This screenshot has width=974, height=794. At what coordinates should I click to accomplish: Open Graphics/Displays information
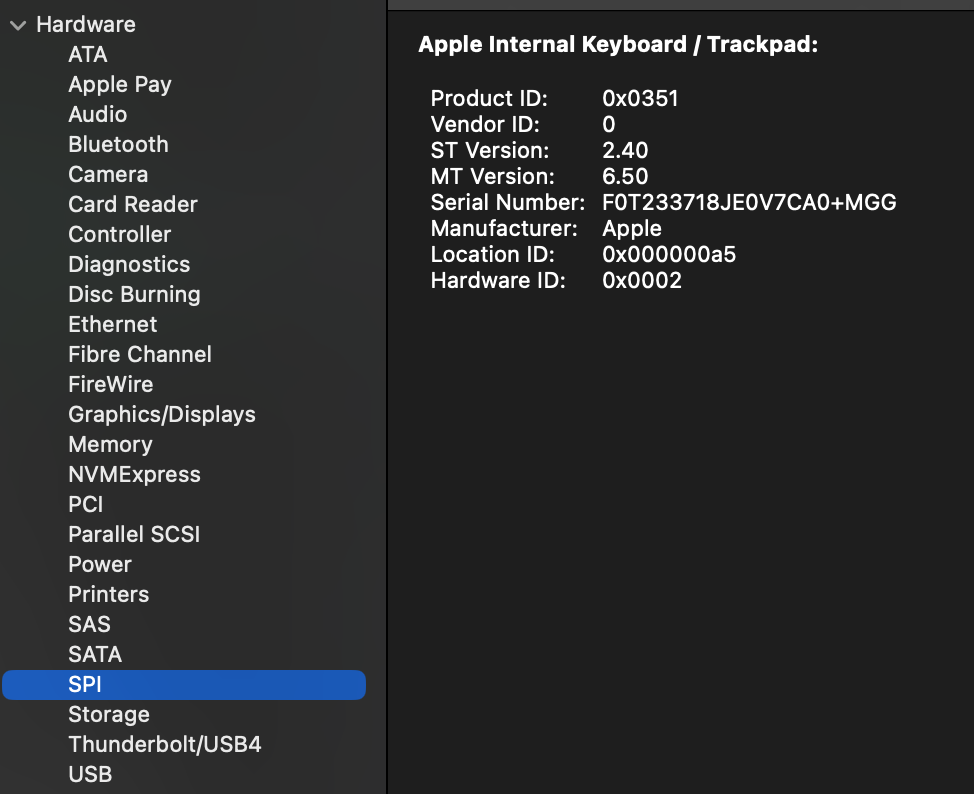[x=161, y=415]
